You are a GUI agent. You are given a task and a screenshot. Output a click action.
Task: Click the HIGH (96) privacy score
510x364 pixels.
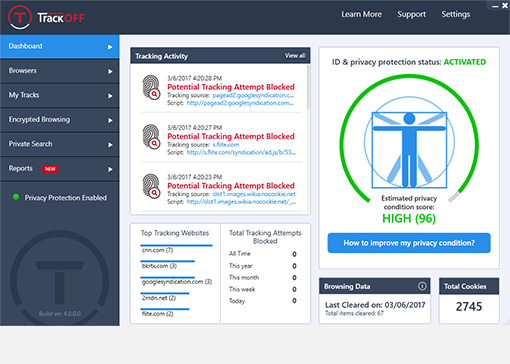coord(409,219)
